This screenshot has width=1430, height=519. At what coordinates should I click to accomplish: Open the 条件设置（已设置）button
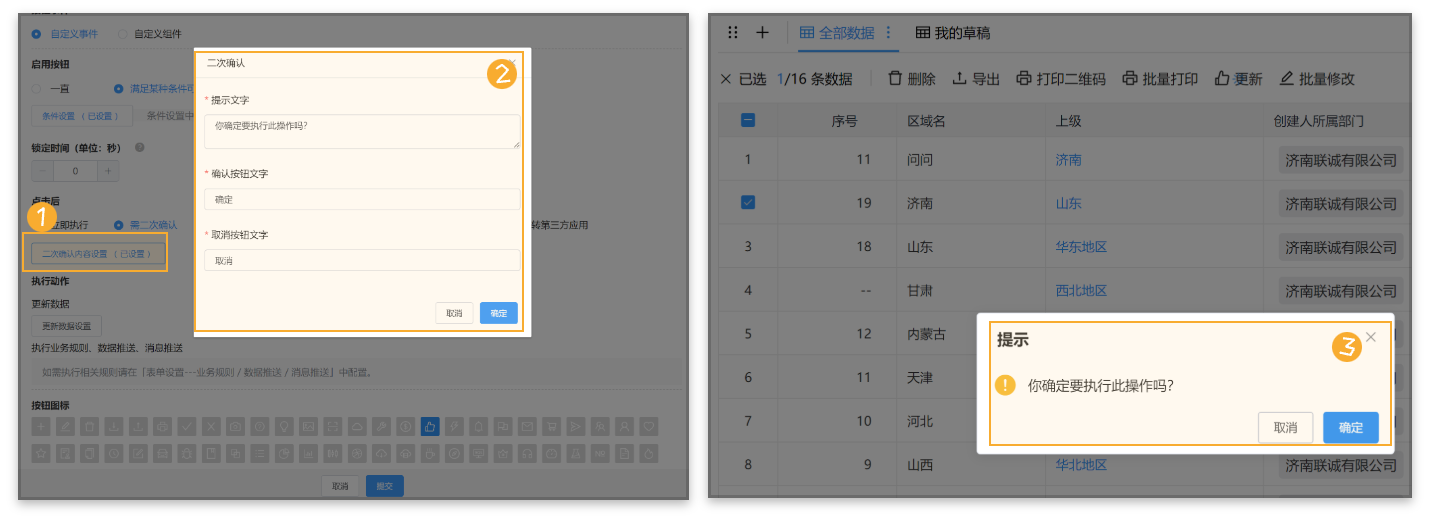(x=82, y=115)
